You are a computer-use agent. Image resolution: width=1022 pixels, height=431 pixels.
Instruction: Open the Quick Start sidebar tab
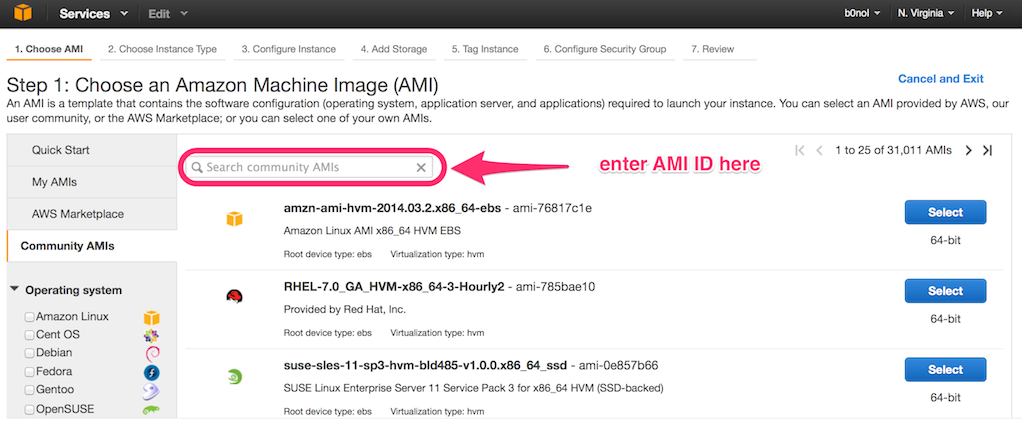[92, 150]
